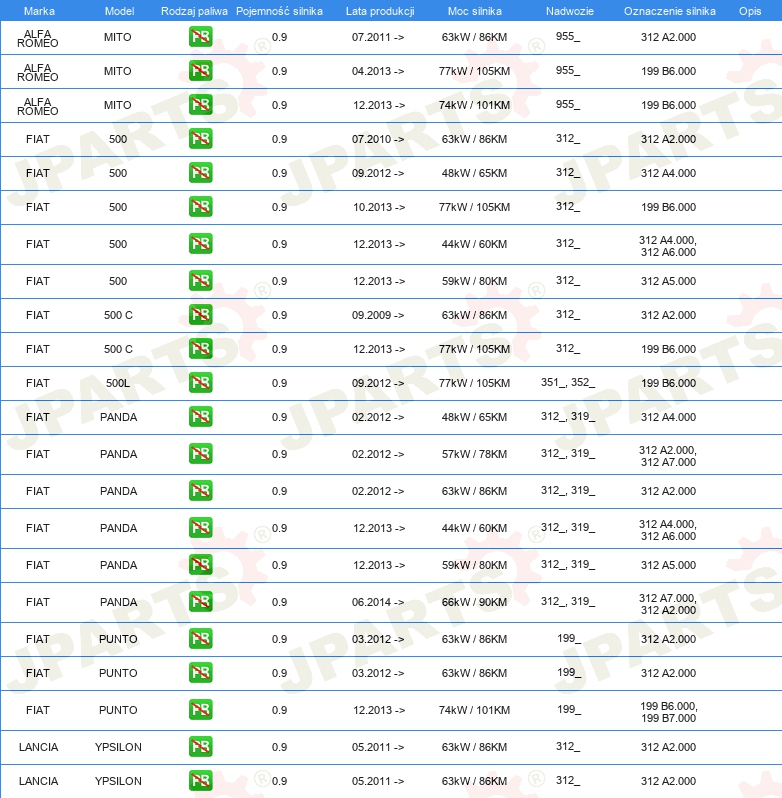Click fuel icon in MITO 07.2011 row

point(200,37)
